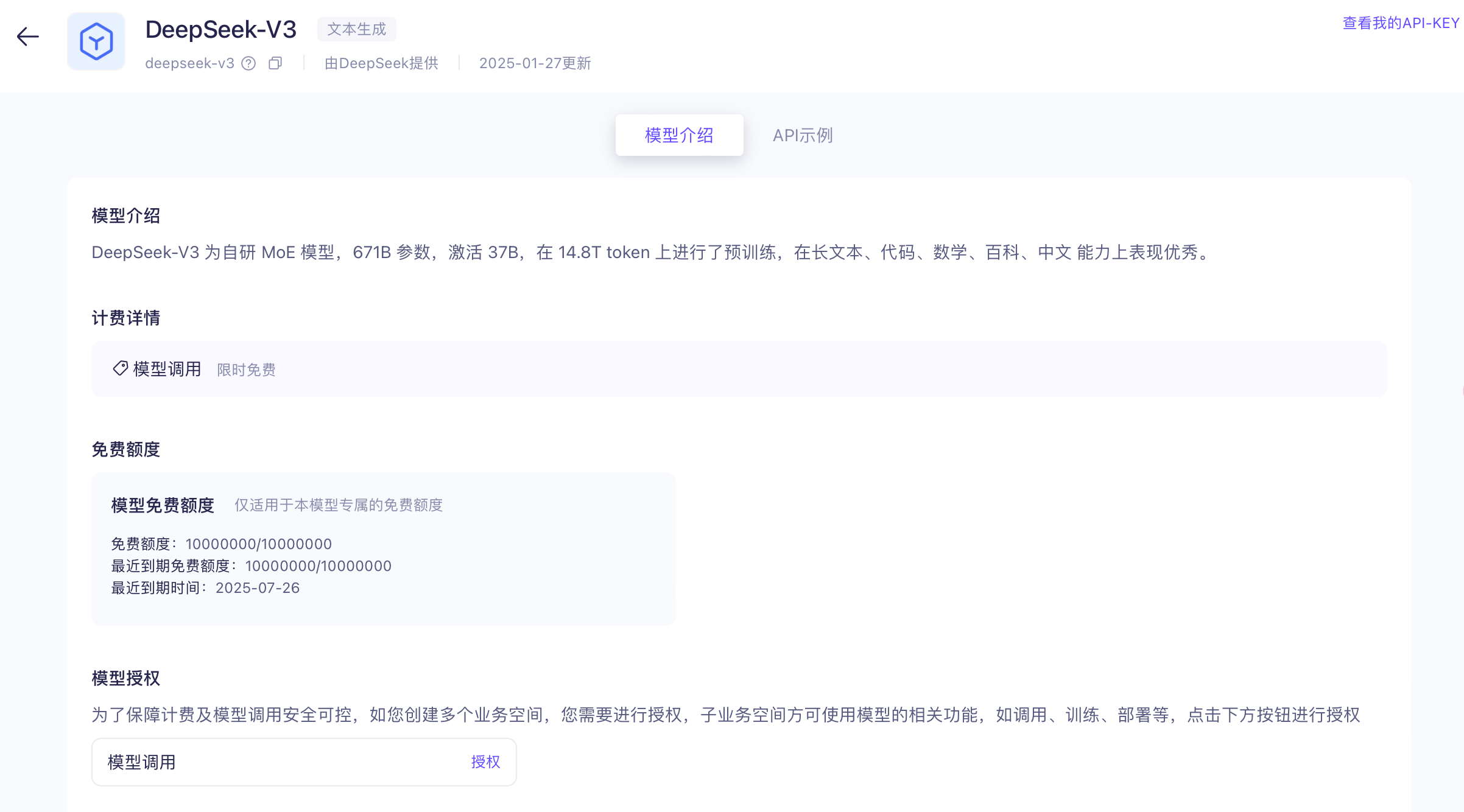This screenshot has width=1464, height=812.
Task: Switch to the 模型介绍 tab
Action: coord(679,135)
